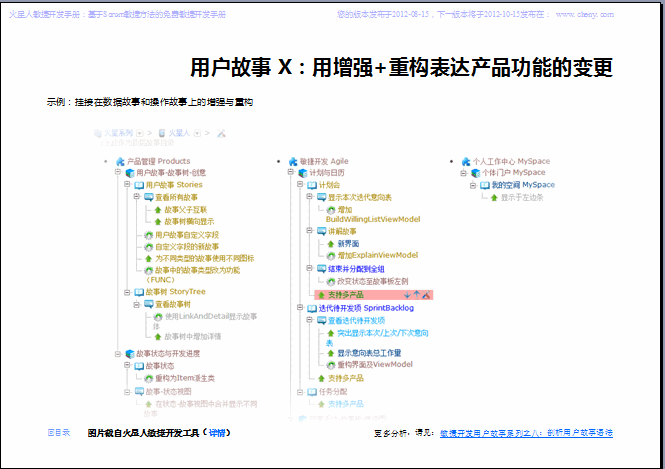Collapse the 故事状态与开发进度 node

click(x=118, y=354)
